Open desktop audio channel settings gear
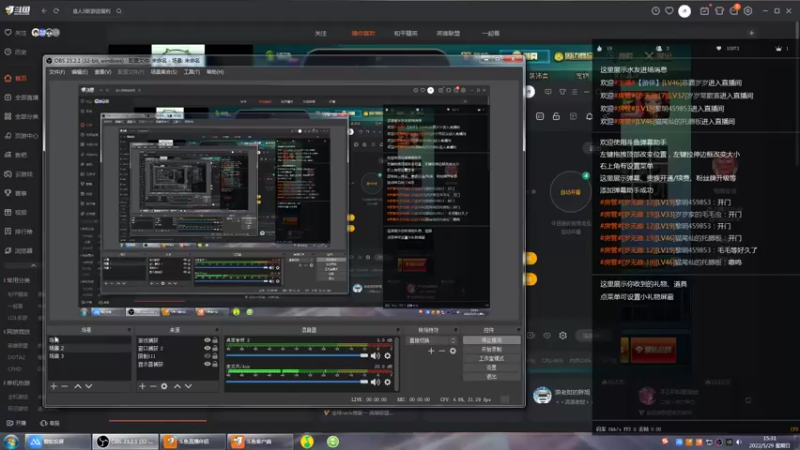 pos(387,356)
